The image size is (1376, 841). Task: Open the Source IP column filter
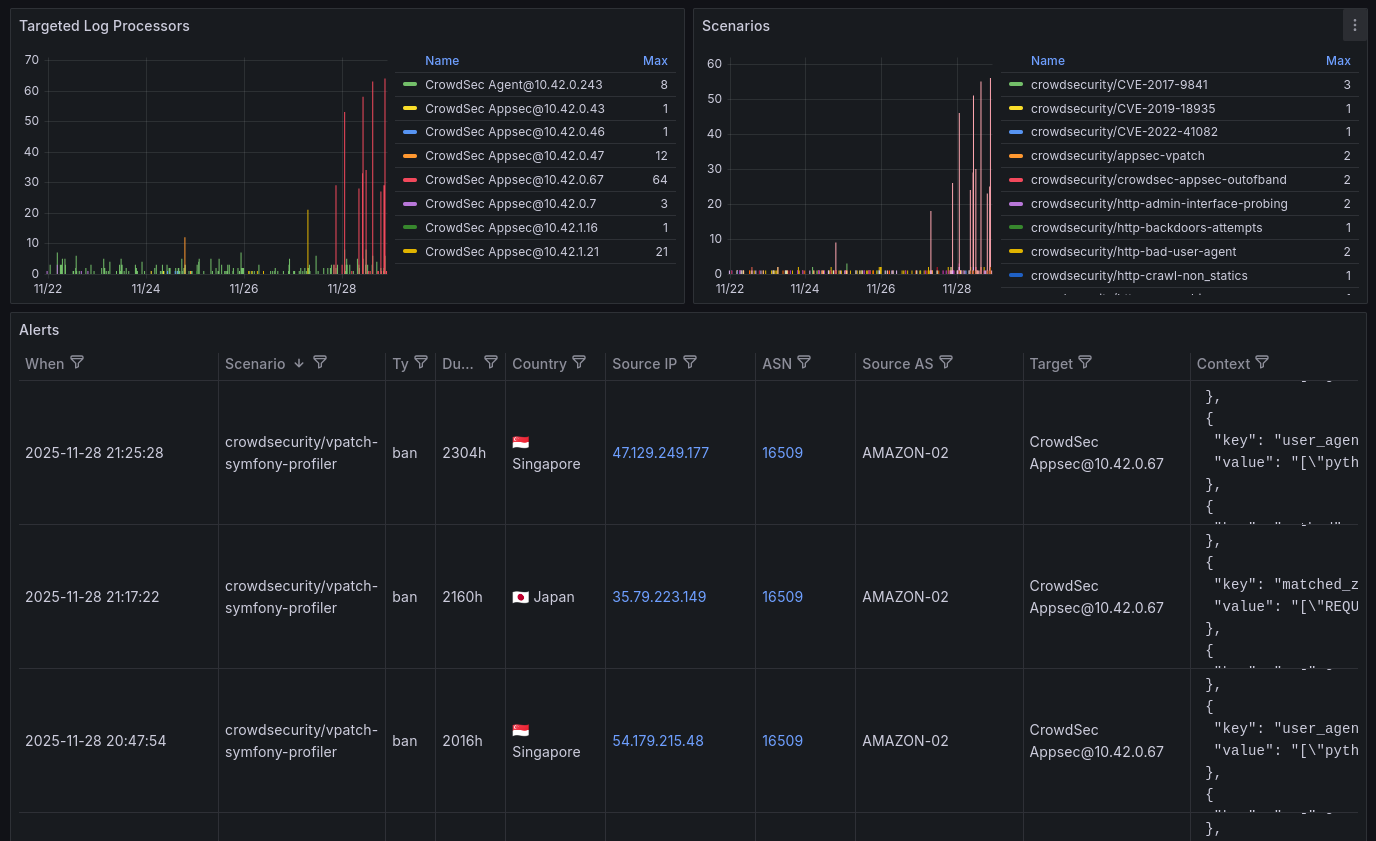click(x=689, y=363)
